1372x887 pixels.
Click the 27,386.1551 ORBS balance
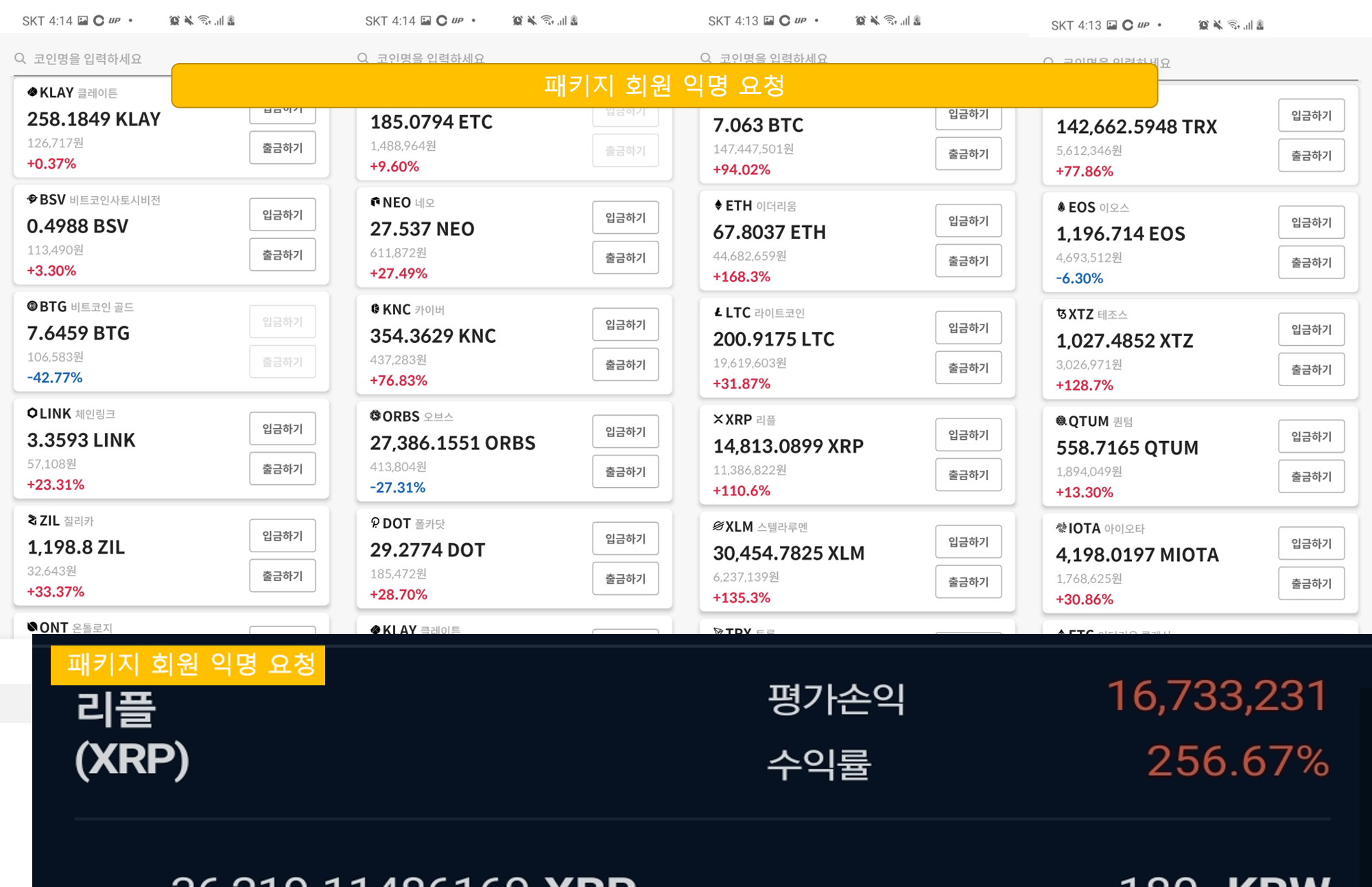[453, 442]
